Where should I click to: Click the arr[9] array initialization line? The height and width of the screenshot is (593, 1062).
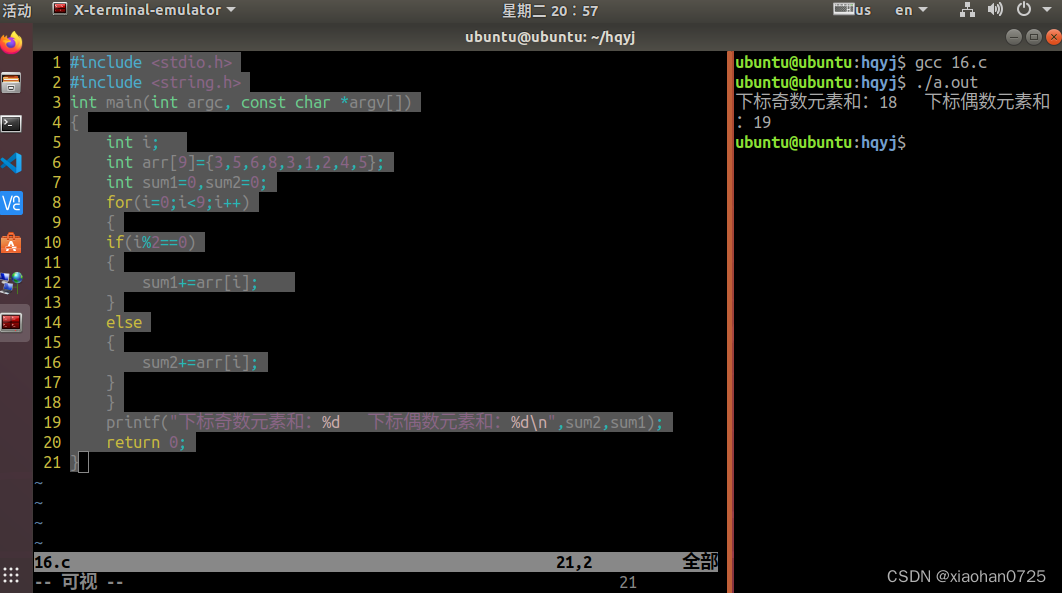click(x=245, y=162)
